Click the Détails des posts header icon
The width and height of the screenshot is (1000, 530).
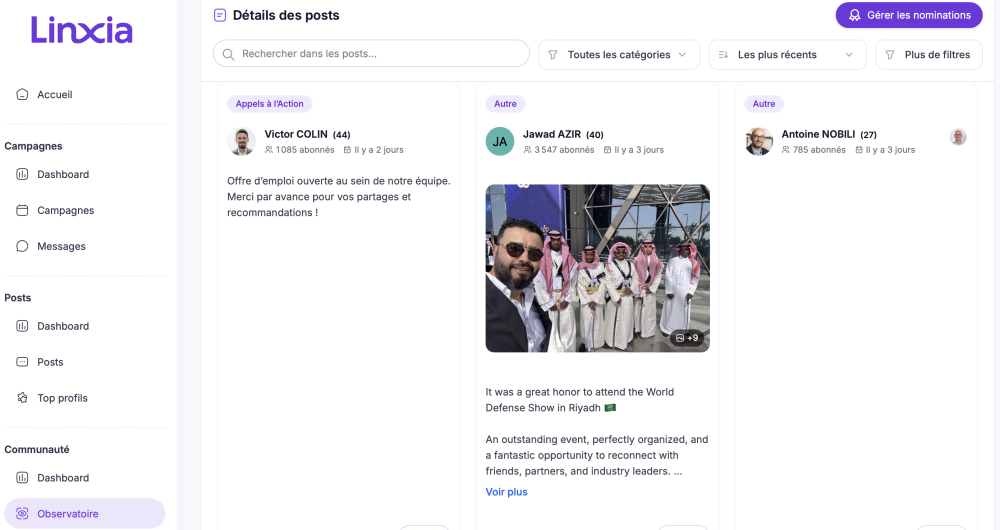[x=219, y=15]
